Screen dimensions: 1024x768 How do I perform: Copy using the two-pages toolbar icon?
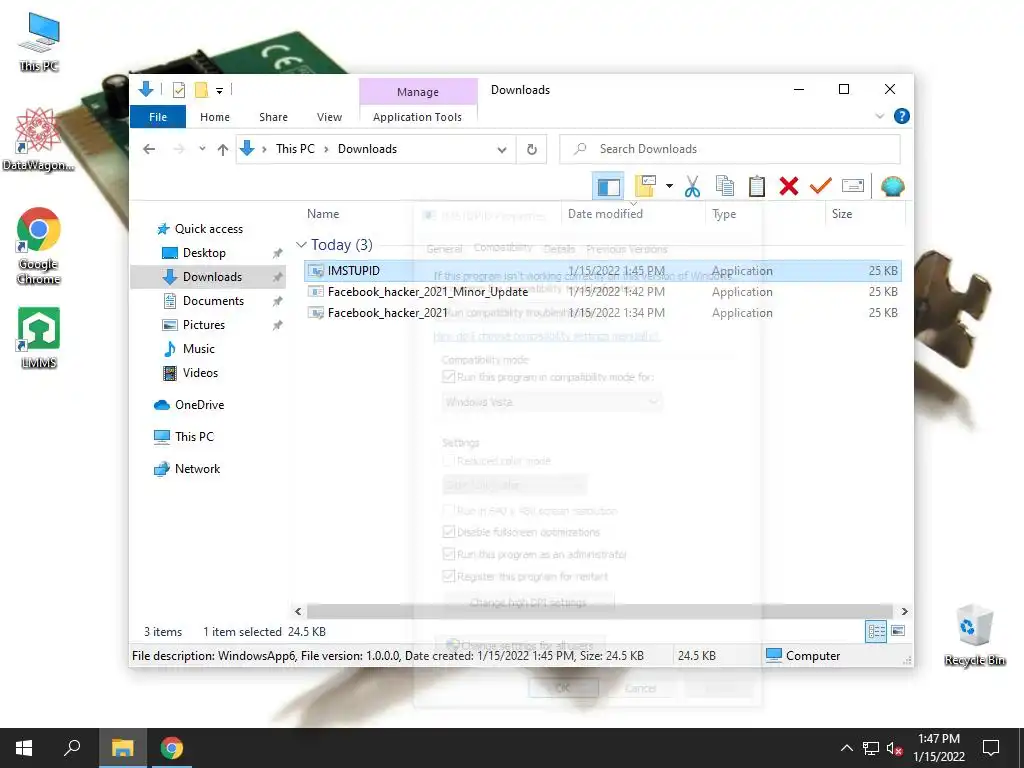[724, 186]
